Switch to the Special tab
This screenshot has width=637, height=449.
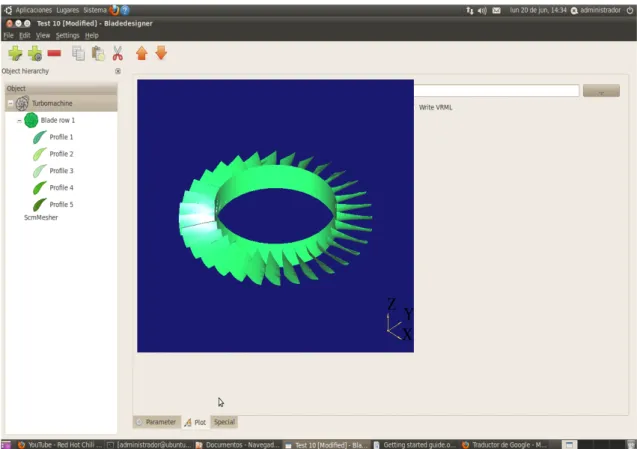click(224, 422)
